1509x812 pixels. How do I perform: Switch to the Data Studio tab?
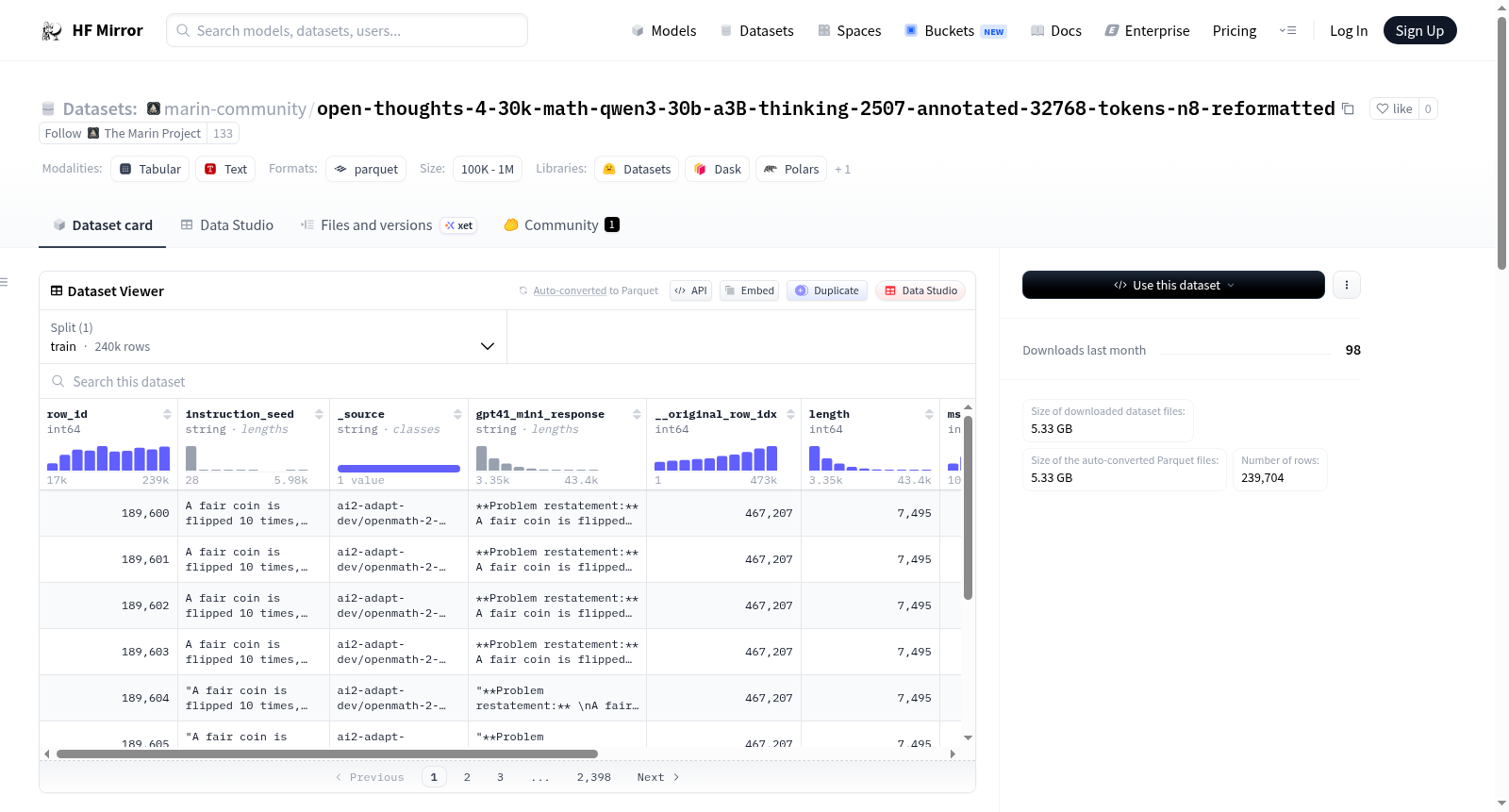click(x=227, y=224)
